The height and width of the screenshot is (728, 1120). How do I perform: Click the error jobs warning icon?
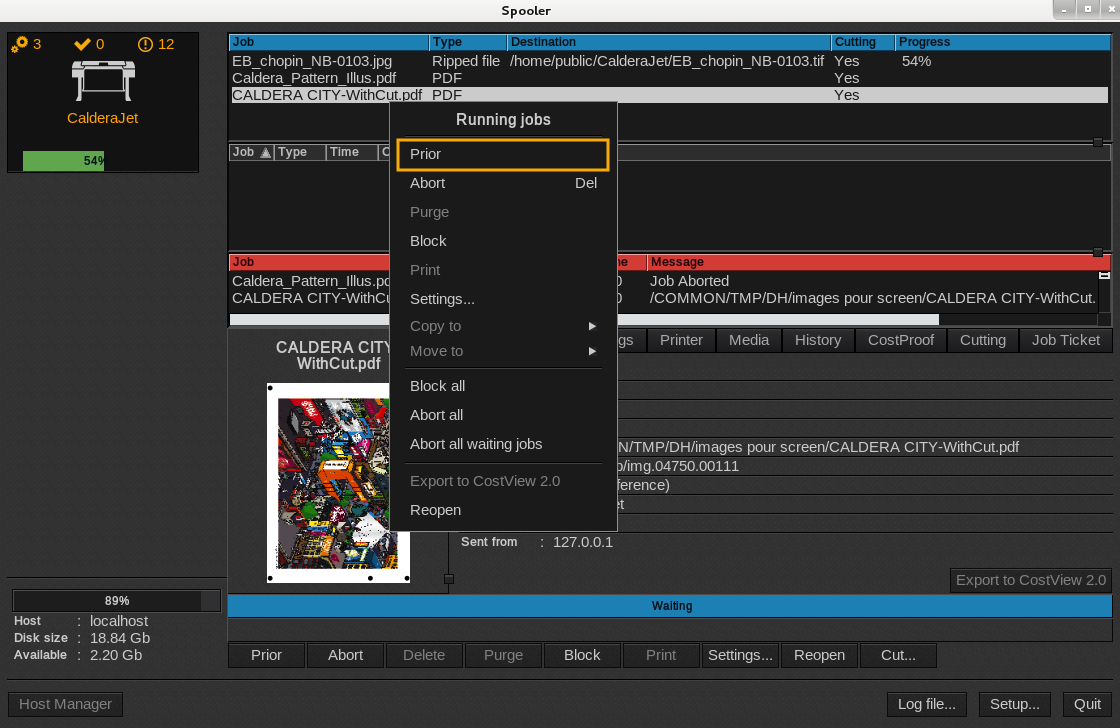tap(145, 44)
